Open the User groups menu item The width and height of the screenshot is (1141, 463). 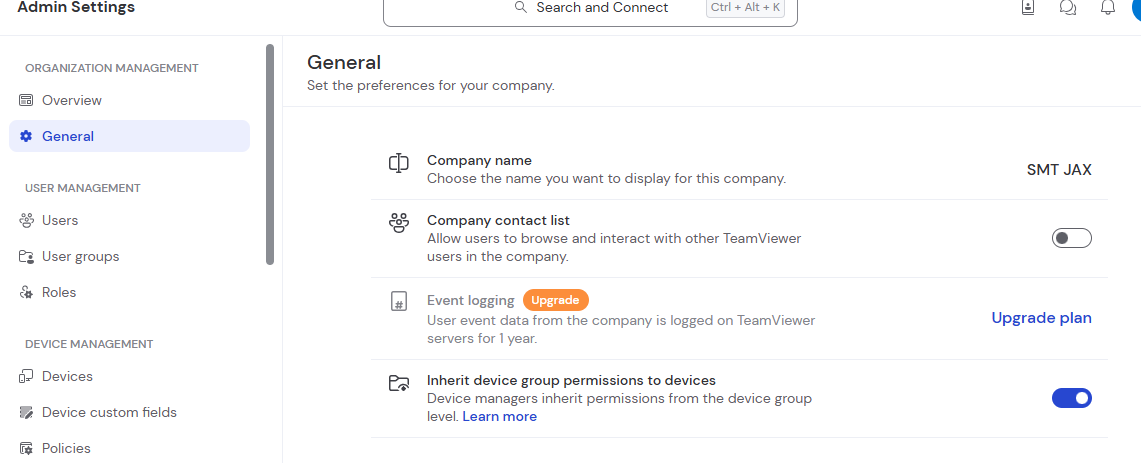coord(80,256)
